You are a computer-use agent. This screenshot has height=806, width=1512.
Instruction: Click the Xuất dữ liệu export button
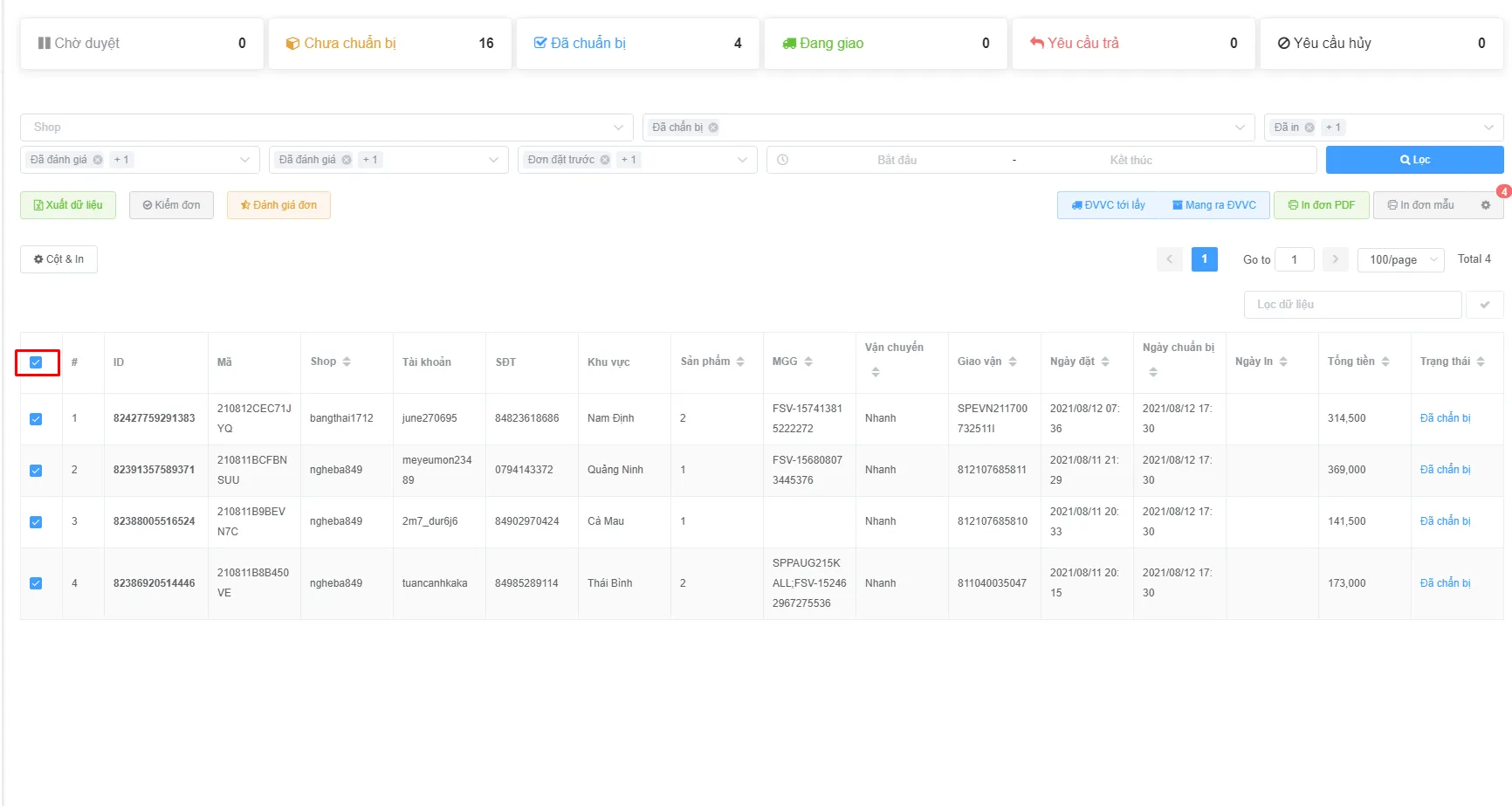point(68,205)
